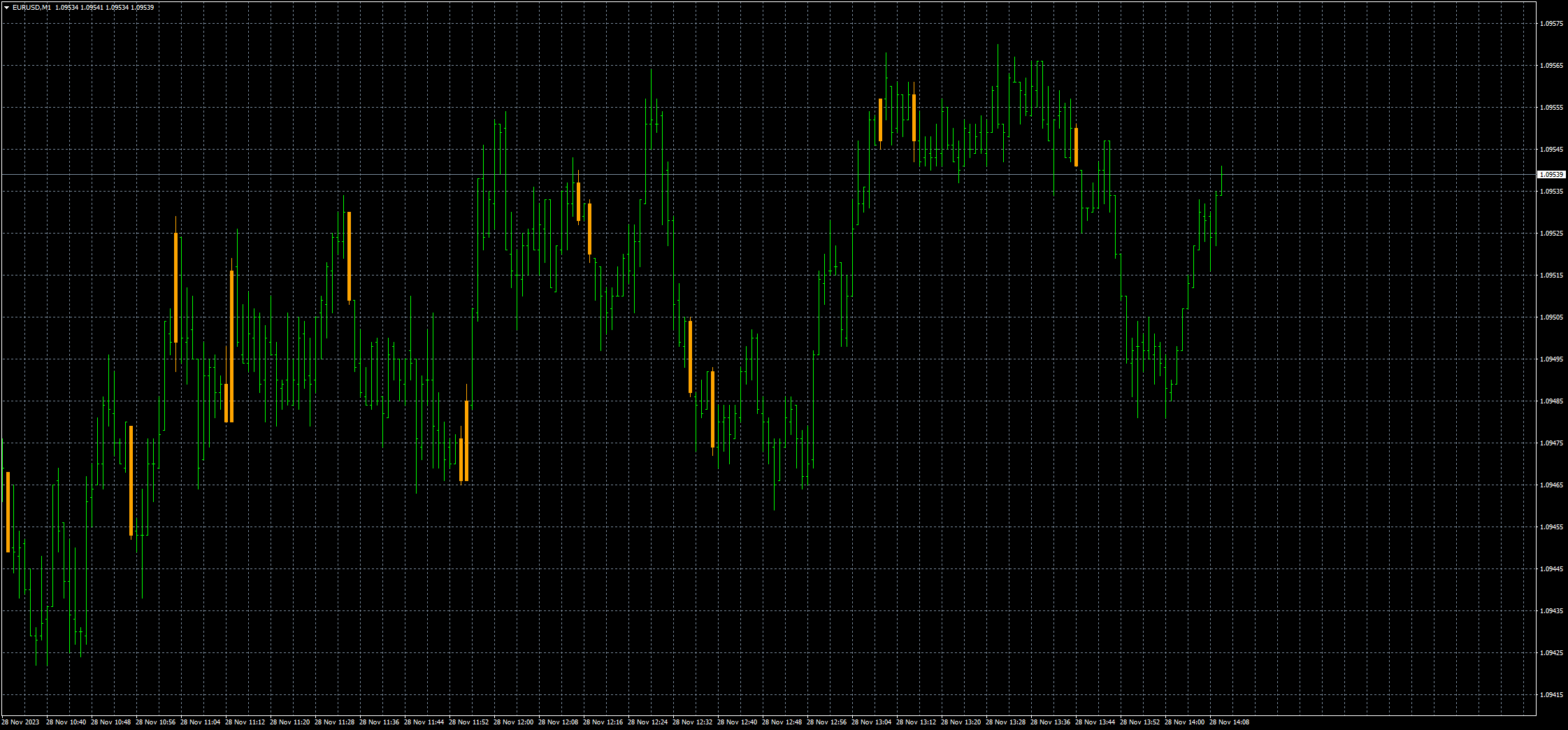Click the 28 Nov 12:32 time label
1568x730 pixels.
coord(693,722)
